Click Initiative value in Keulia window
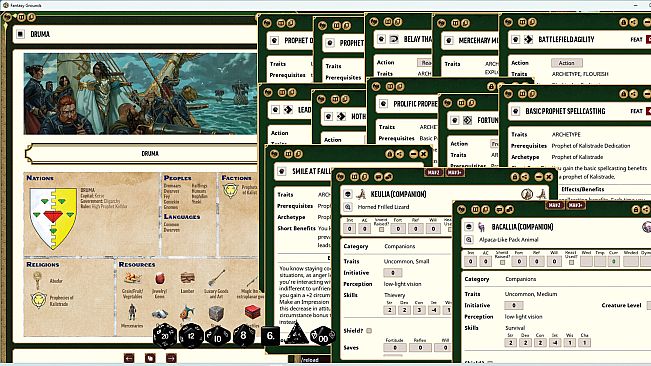This screenshot has height=366, width=651. 393,273
